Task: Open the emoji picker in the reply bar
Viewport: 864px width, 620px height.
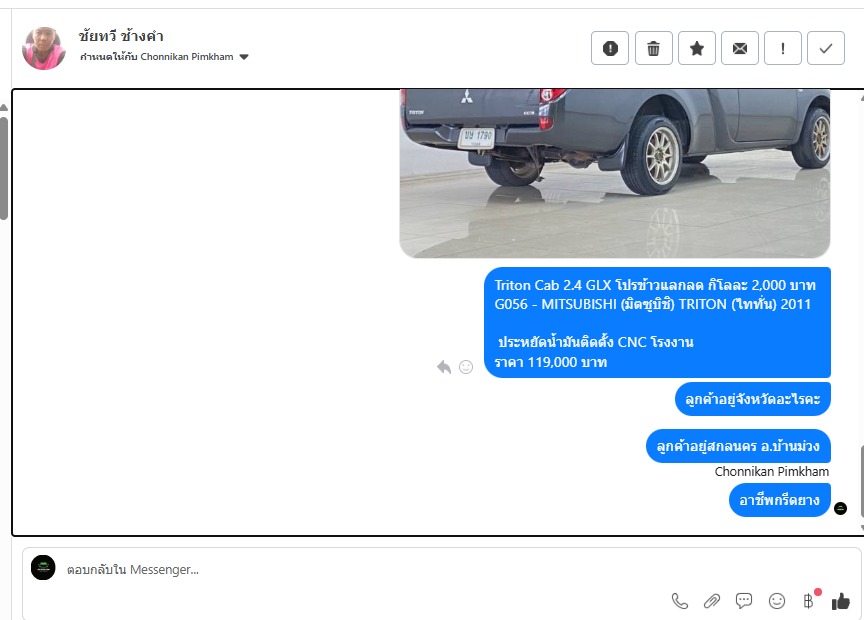Action: (776, 601)
